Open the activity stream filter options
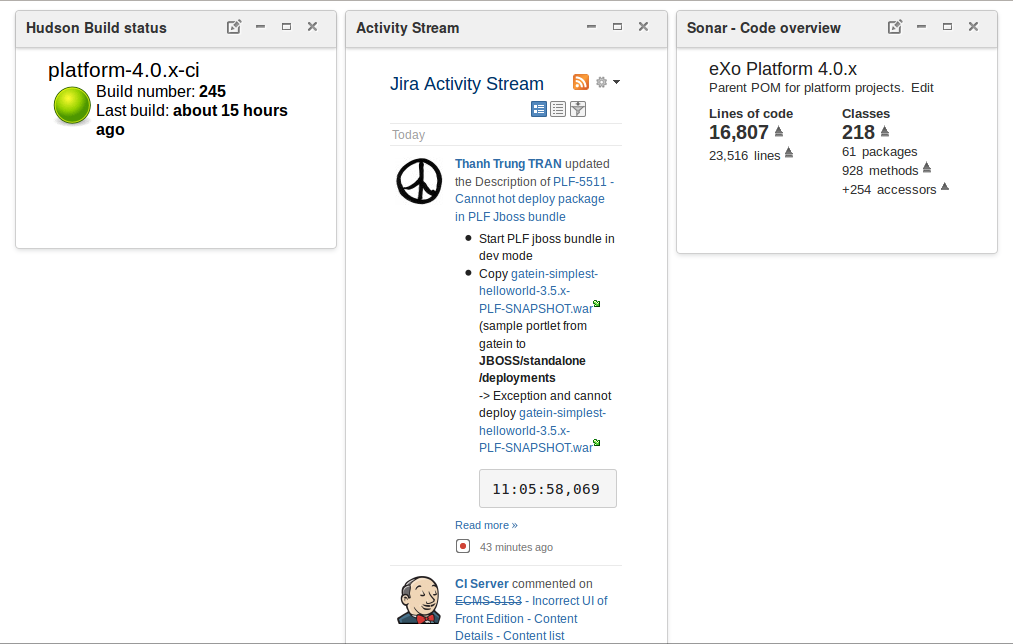The height and width of the screenshot is (644, 1013). pos(578,109)
